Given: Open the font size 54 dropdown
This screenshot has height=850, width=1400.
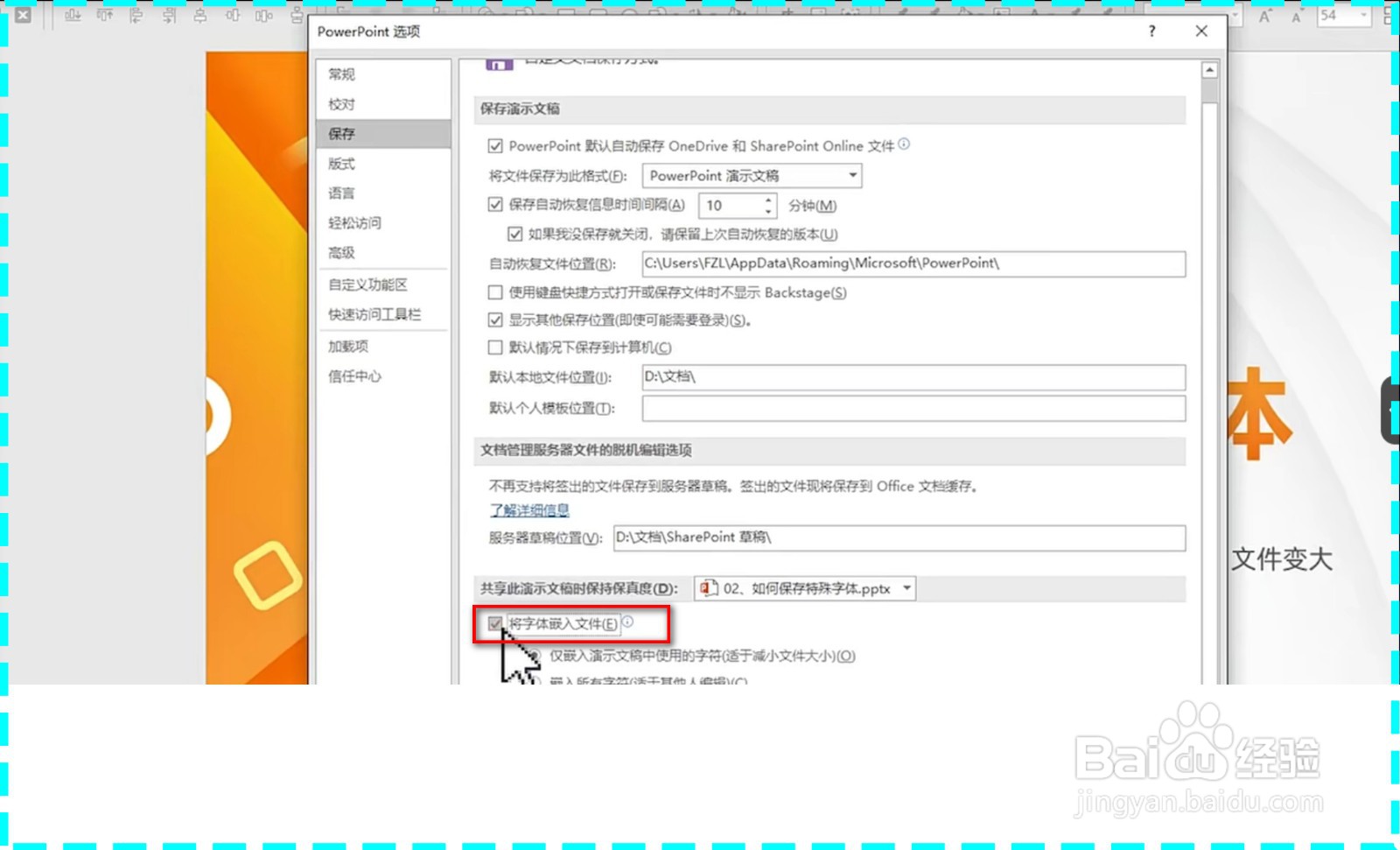Looking at the screenshot, I should pyautogui.click(x=1363, y=16).
